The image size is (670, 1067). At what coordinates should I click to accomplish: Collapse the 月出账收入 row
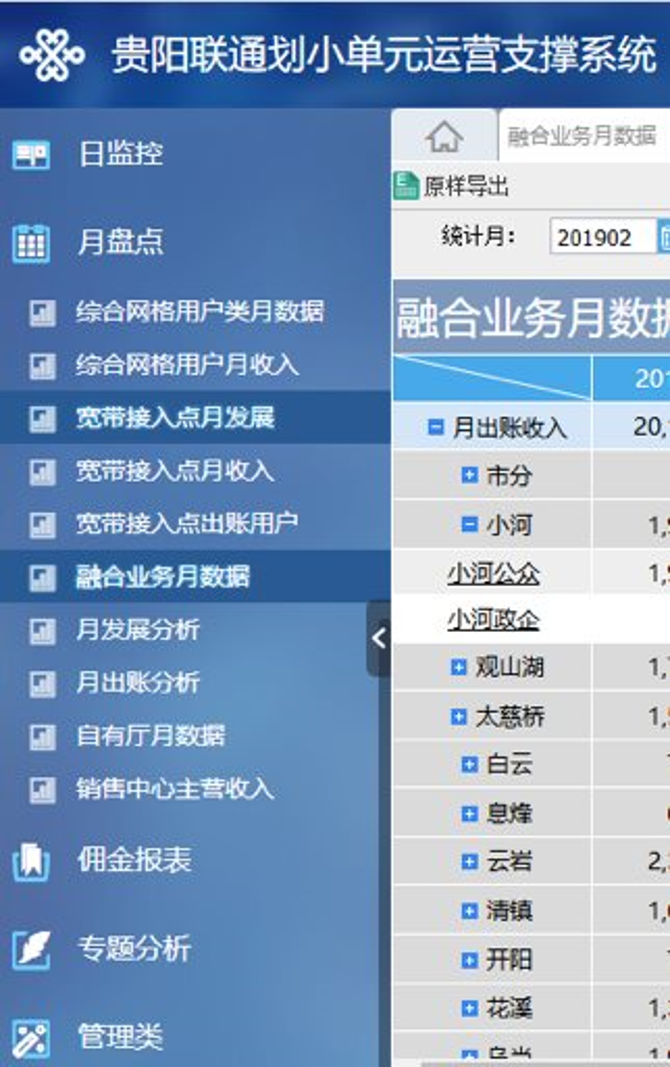coord(436,427)
